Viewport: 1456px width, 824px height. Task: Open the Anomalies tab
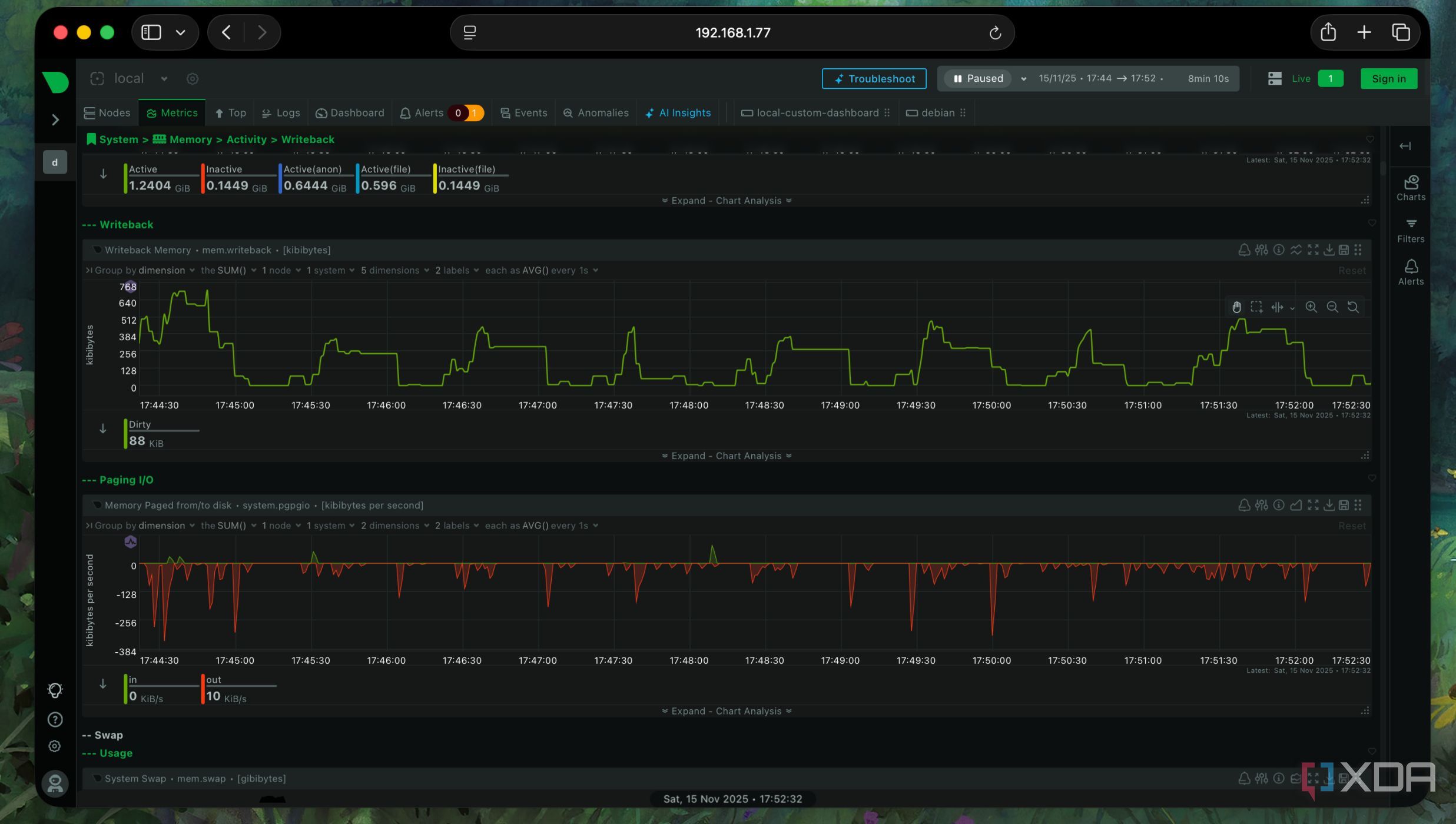[x=596, y=113]
